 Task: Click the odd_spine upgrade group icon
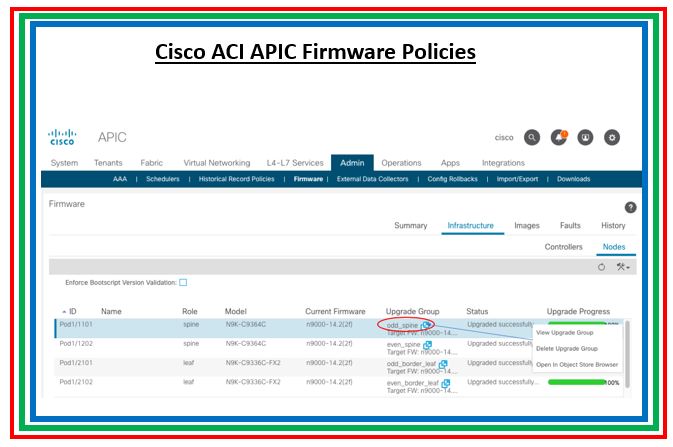pyautogui.click(x=428, y=325)
